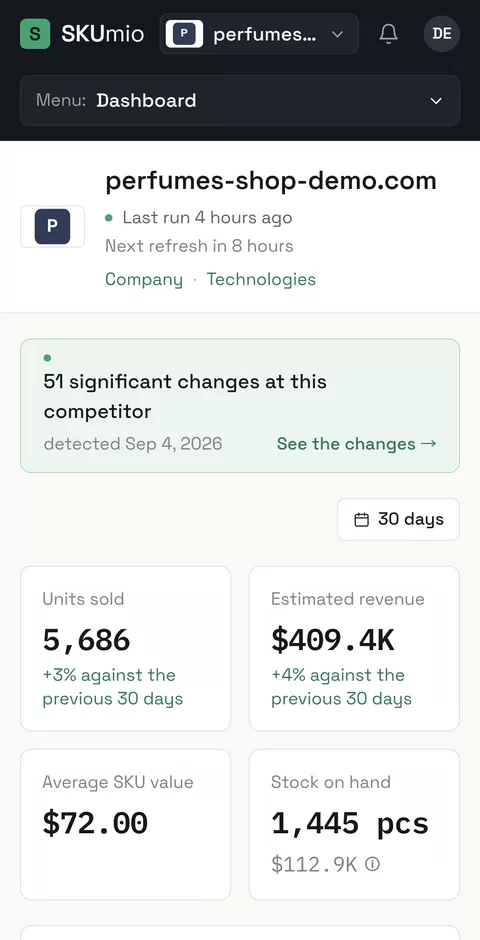Open the Company link
This screenshot has height=940, width=480.
(144, 279)
